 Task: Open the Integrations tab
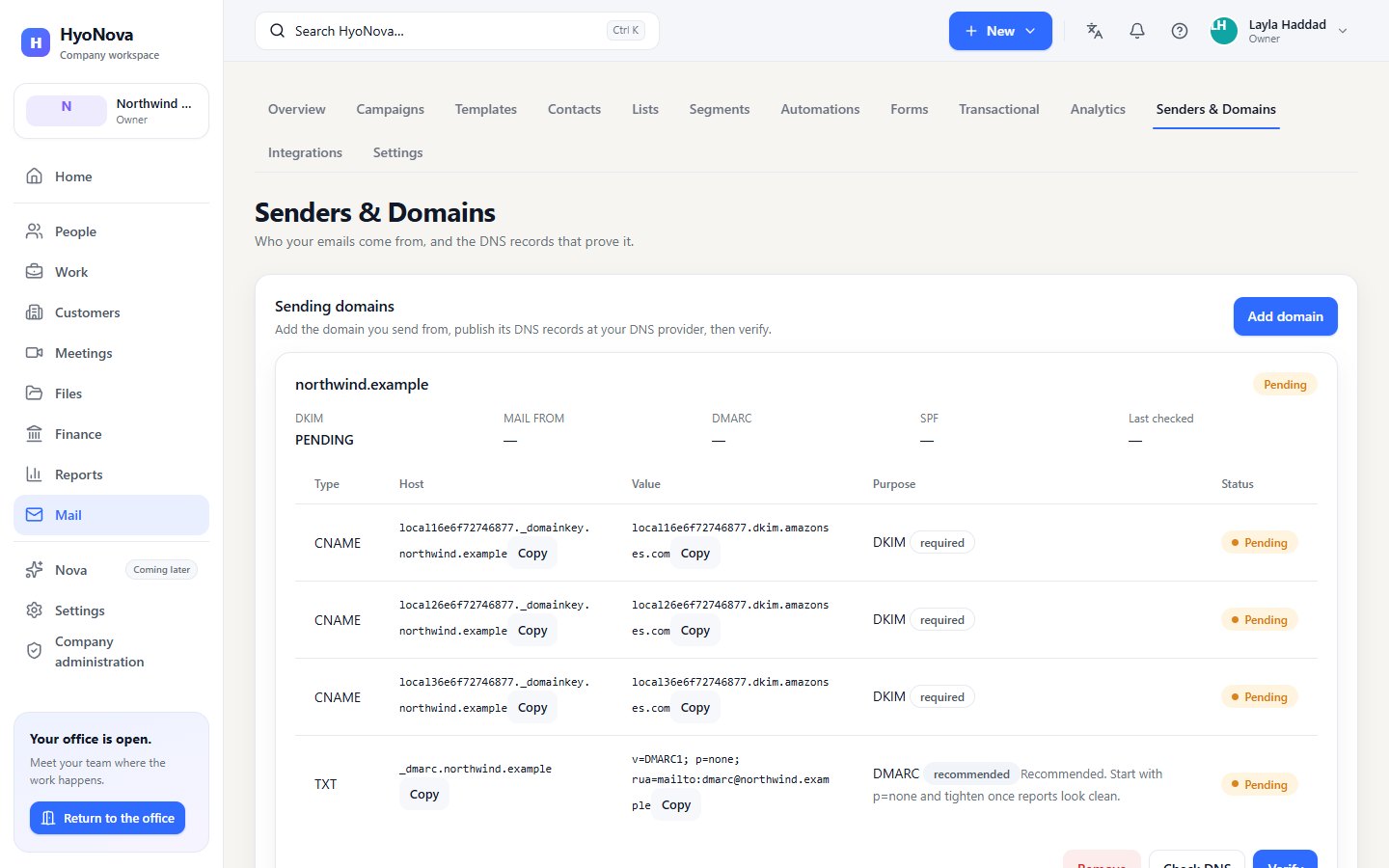pos(305,152)
